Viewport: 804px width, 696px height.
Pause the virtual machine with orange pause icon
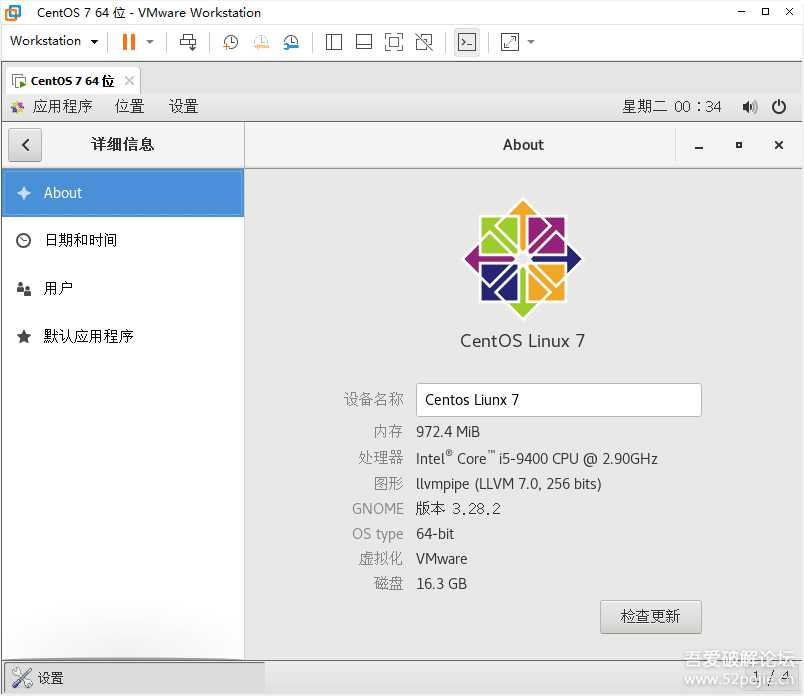[x=129, y=42]
